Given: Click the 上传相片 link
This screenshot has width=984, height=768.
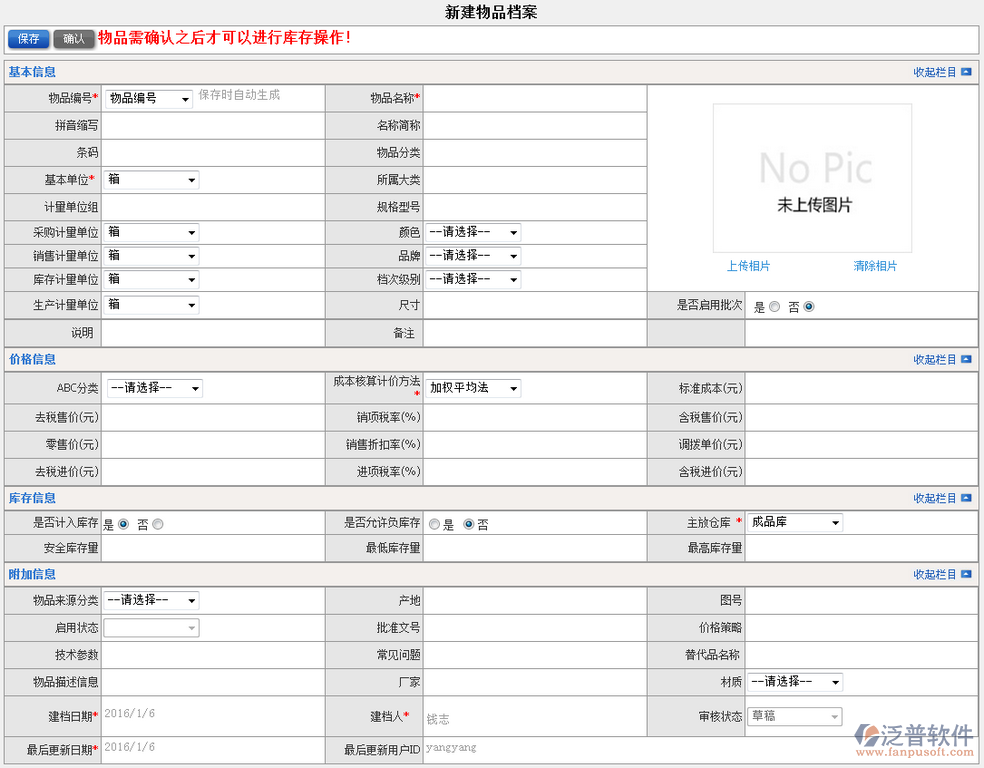Looking at the screenshot, I should click(x=748, y=266).
